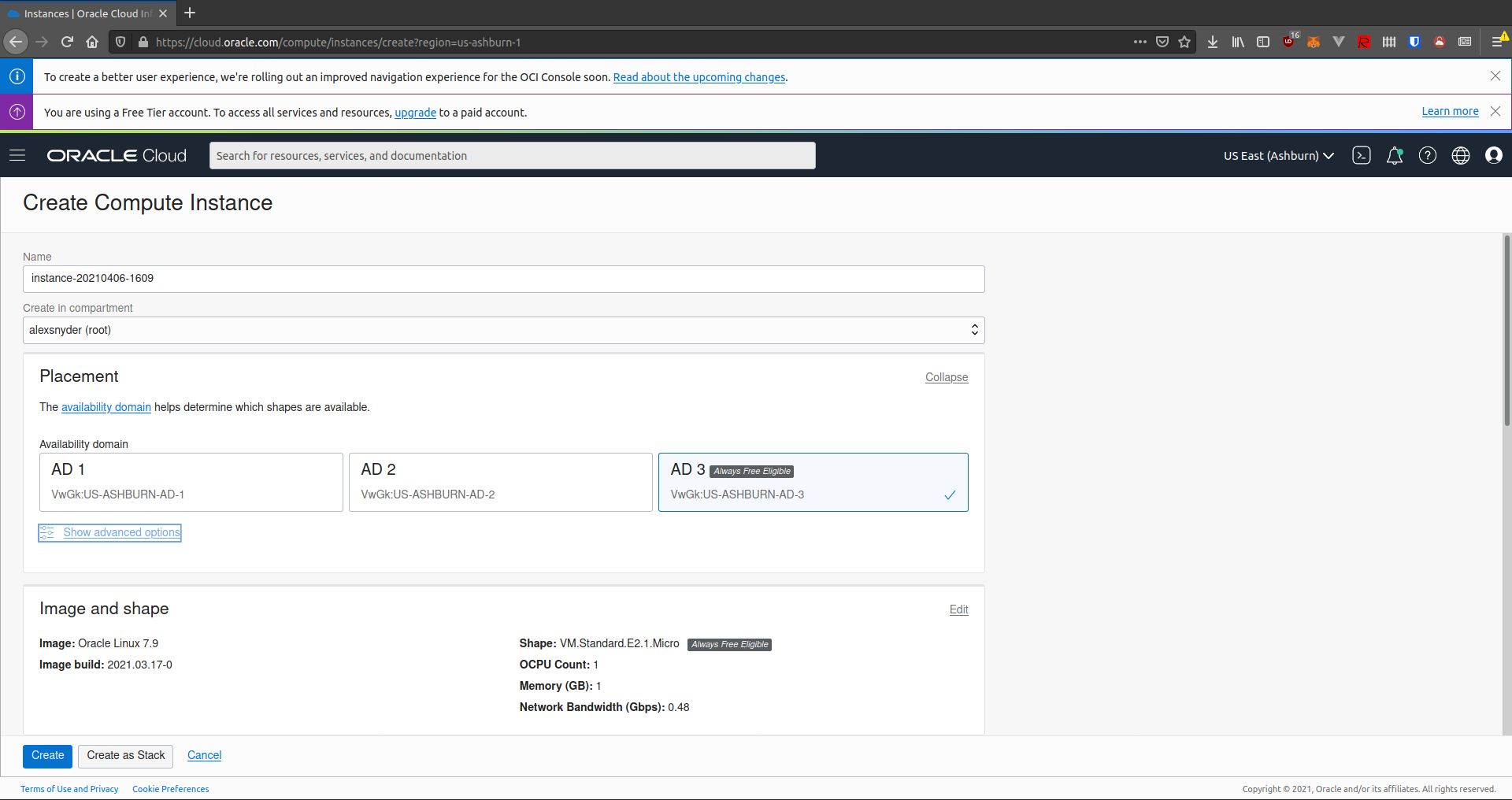Image resolution: width=1512 pixels, height=800 pixels.
Task: Open the US East (Ashburn) region selector
Action: click(x=1278, y=156)
